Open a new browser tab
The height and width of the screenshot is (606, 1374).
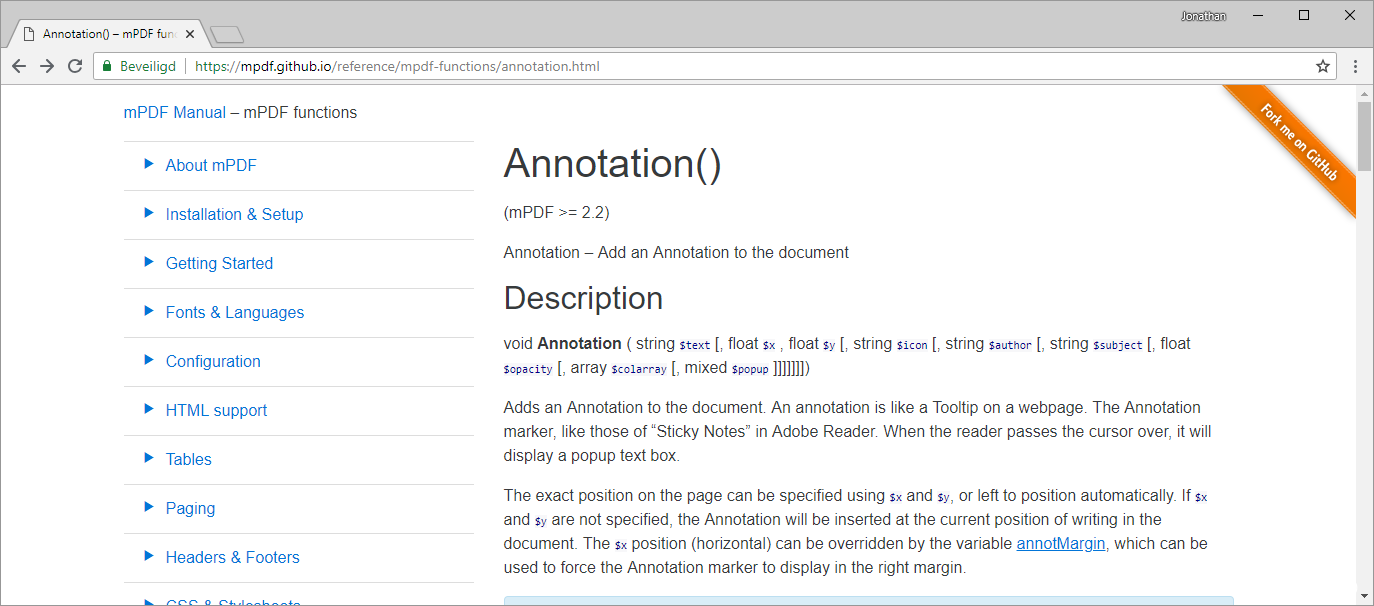[228, 35]
